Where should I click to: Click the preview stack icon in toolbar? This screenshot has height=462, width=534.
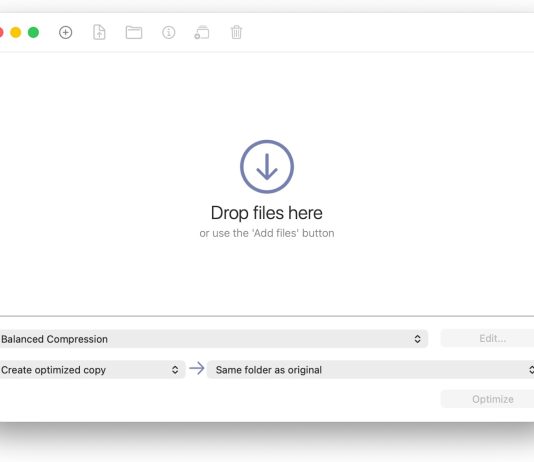202,32
